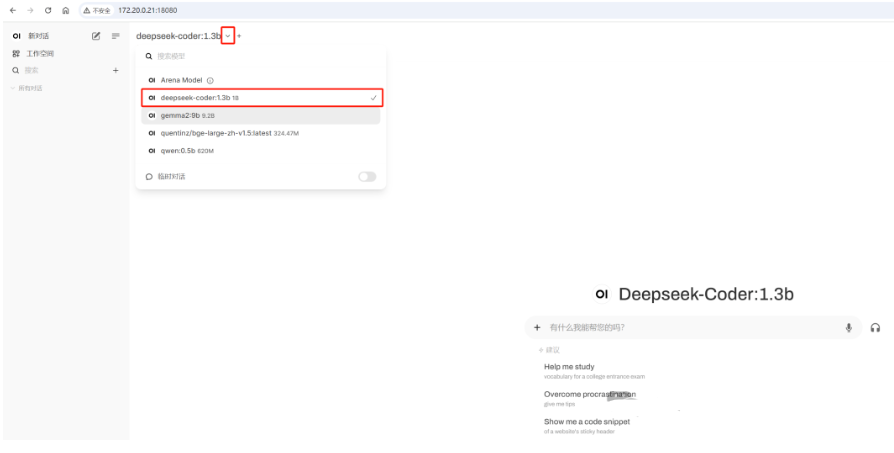Open browser home page icon
The height and width of the screenshot is (453, 894).
coord(66,10)
